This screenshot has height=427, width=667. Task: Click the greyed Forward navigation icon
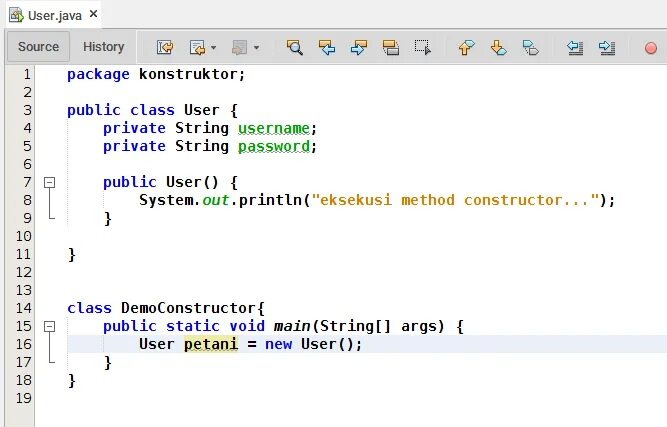click(239, 47)
